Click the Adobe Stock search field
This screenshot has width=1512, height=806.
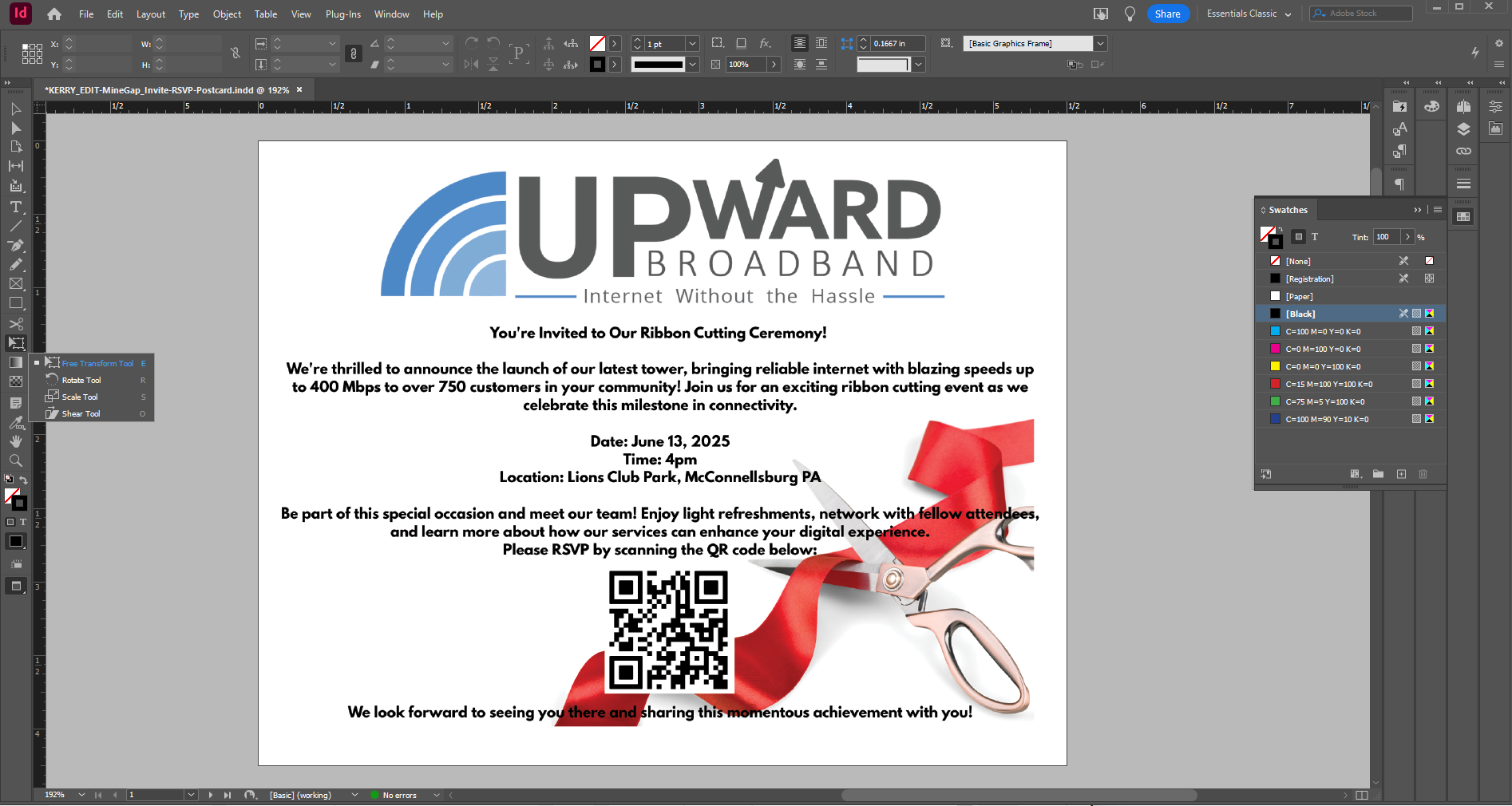click(x=1361, y=14)
